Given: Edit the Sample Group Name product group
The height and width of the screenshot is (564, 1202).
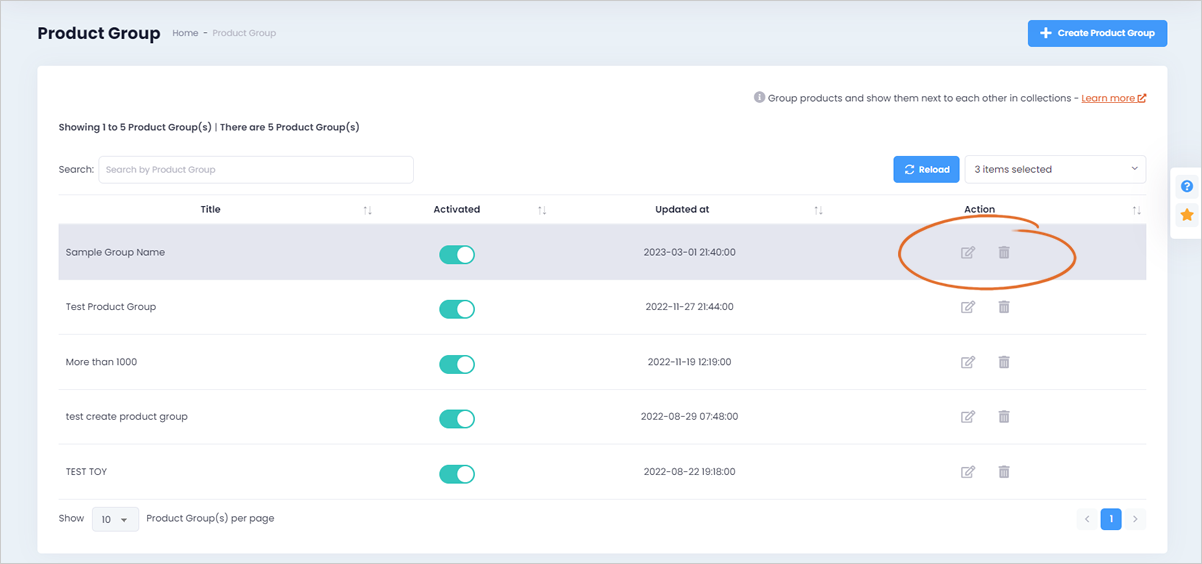Looking at the screenshot, I should (x=967, y=252).
